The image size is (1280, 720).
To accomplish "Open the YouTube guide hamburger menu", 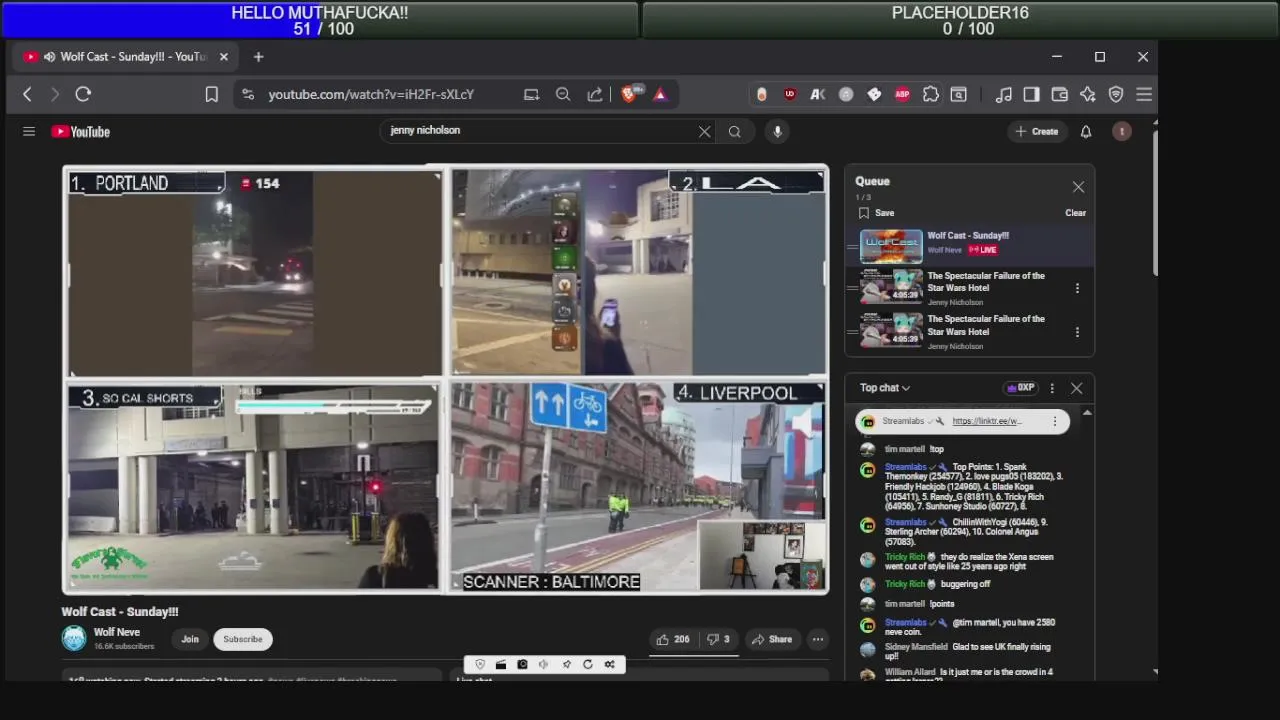I will (29, 131).
